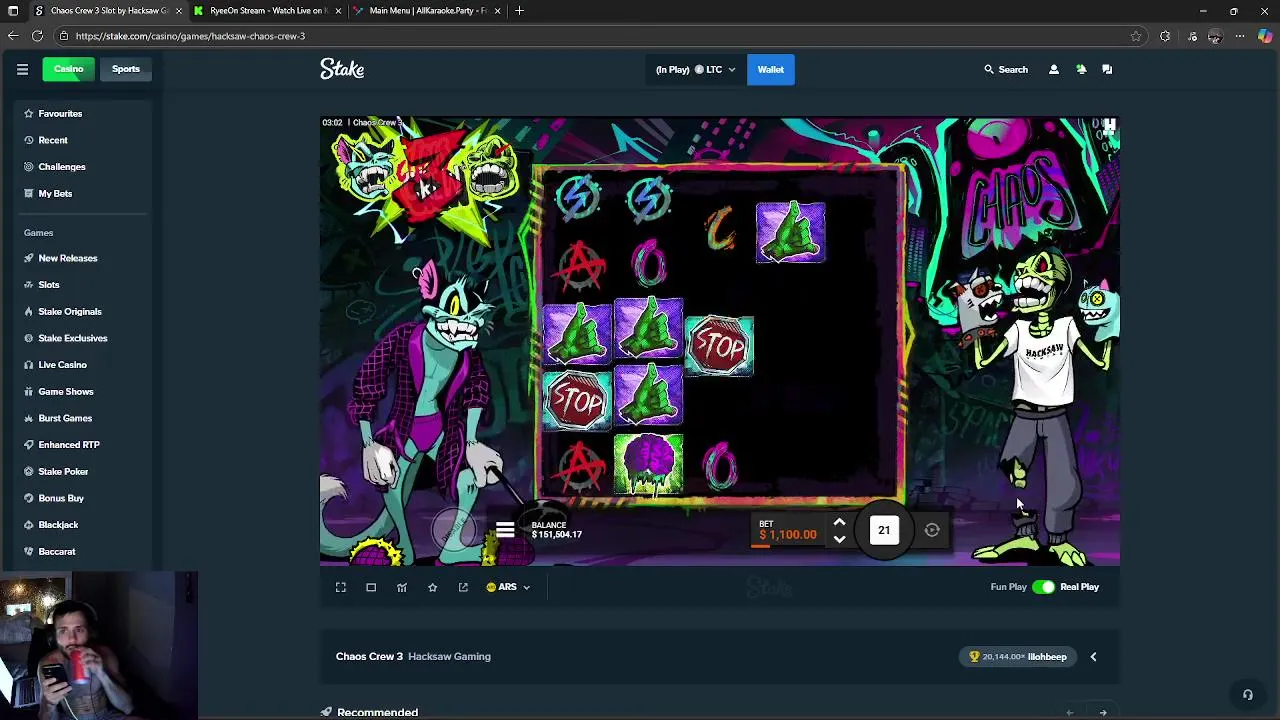Open live stats chart icon
The height and width of the screenshot is (720, 1280).
[x=402, y=587]
